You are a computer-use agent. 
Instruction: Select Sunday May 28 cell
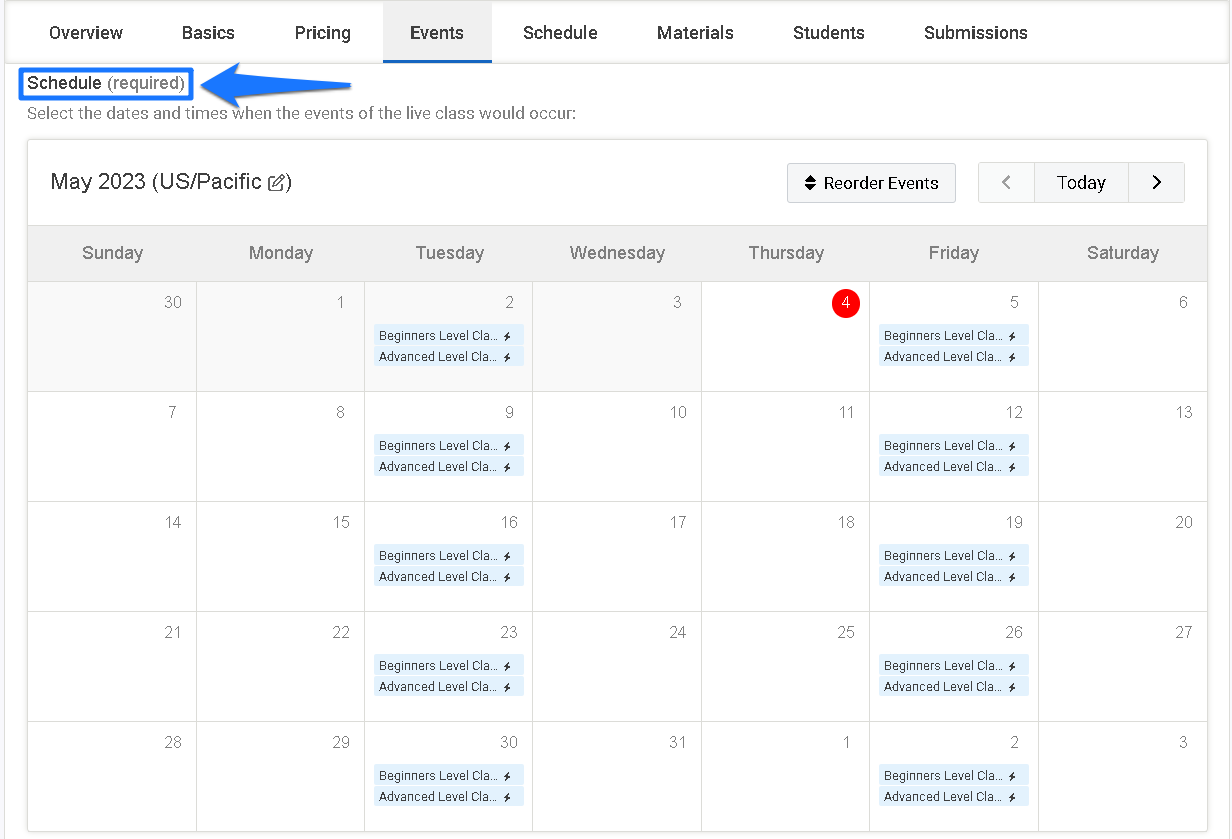coord(112,776)
